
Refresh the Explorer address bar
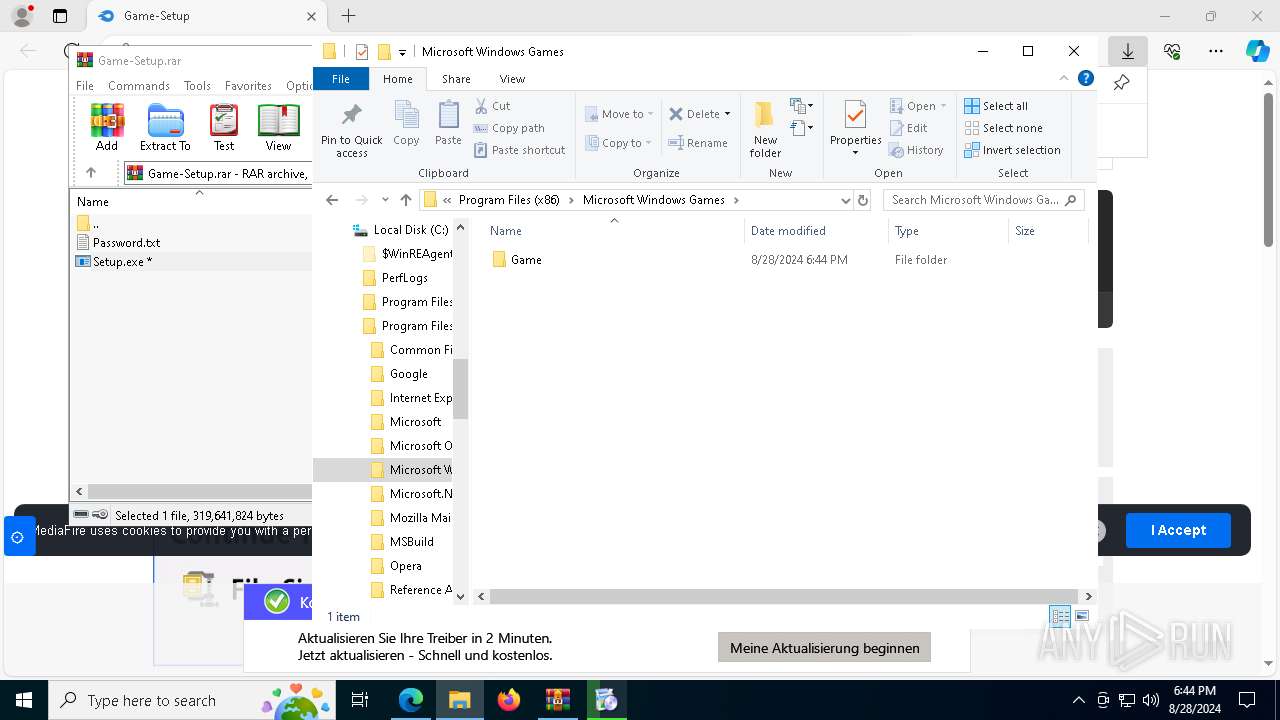(x=864, y=200)
